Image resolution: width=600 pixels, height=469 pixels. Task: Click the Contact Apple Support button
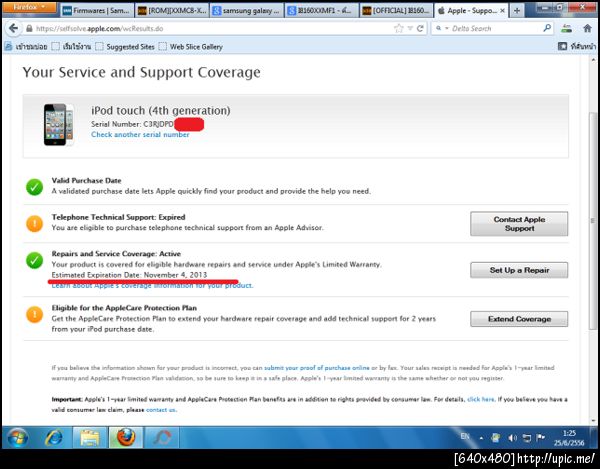[519, 224]
